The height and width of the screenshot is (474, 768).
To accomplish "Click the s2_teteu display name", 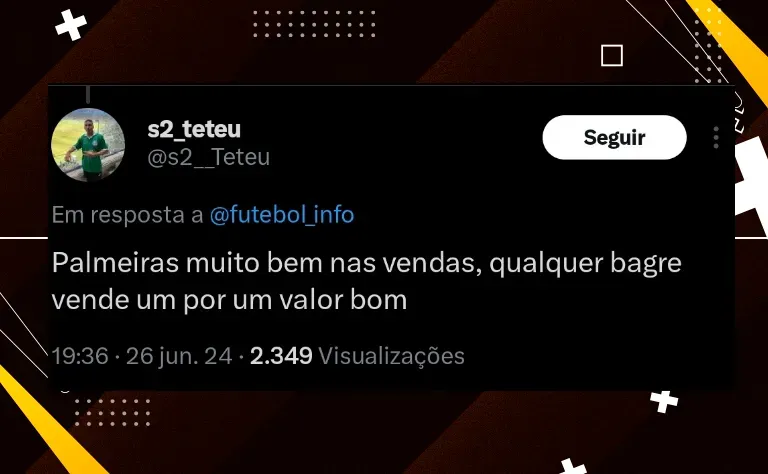I will (194, 129).
